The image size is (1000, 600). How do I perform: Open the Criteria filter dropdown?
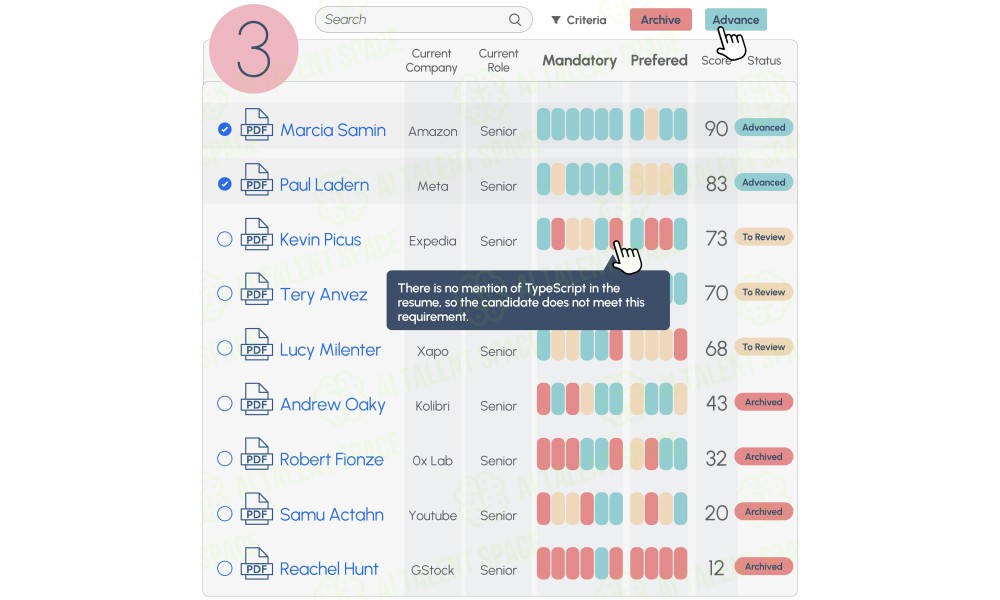click(578, 20)
